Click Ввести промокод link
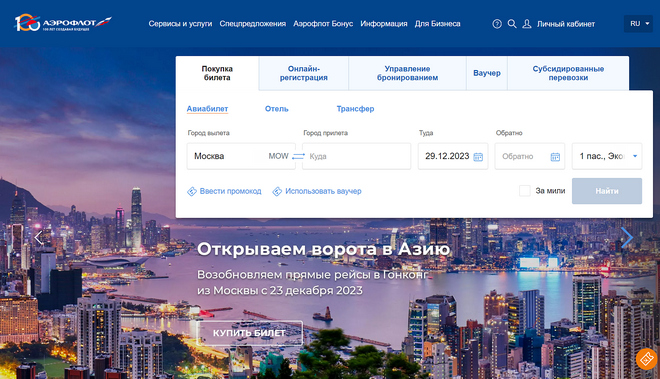 coord(224,191)
